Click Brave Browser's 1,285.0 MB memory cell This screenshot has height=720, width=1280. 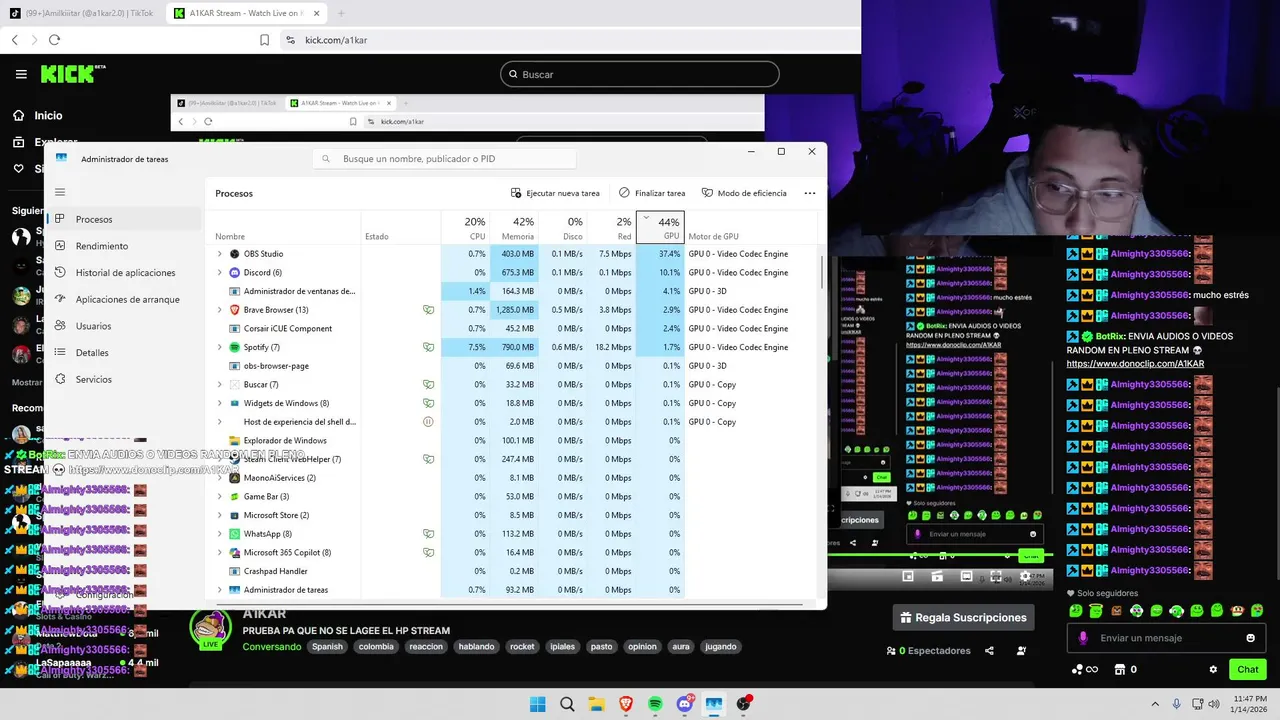514,310
